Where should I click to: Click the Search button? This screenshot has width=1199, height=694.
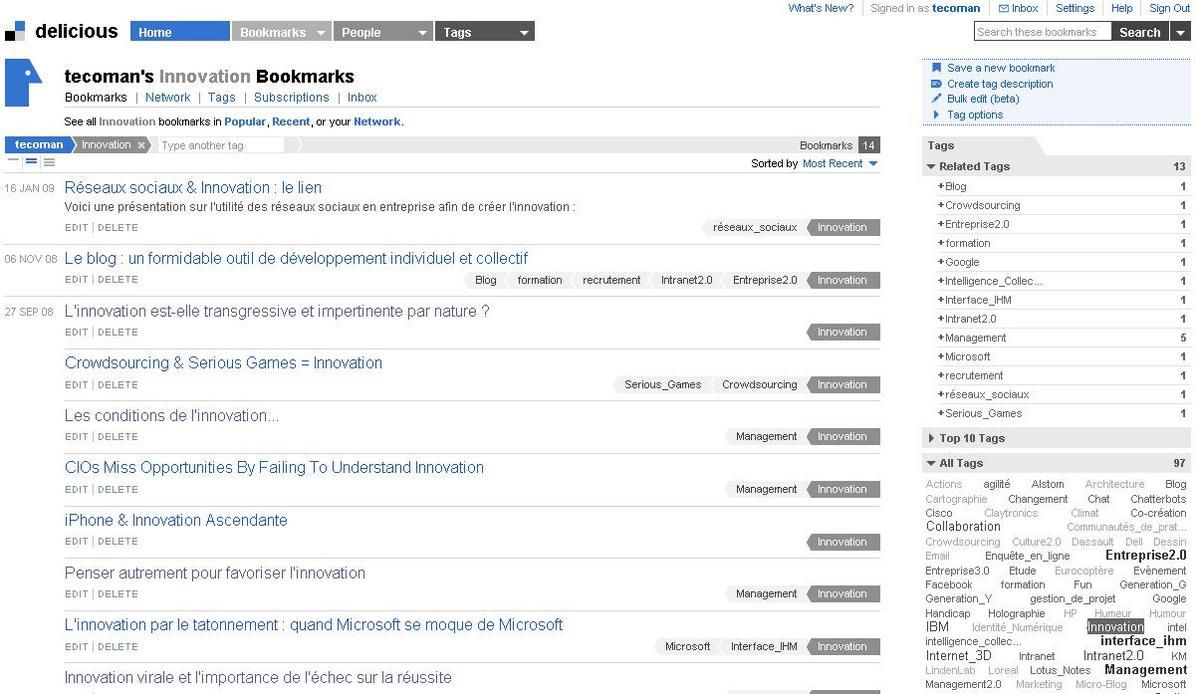[1139, 31]
